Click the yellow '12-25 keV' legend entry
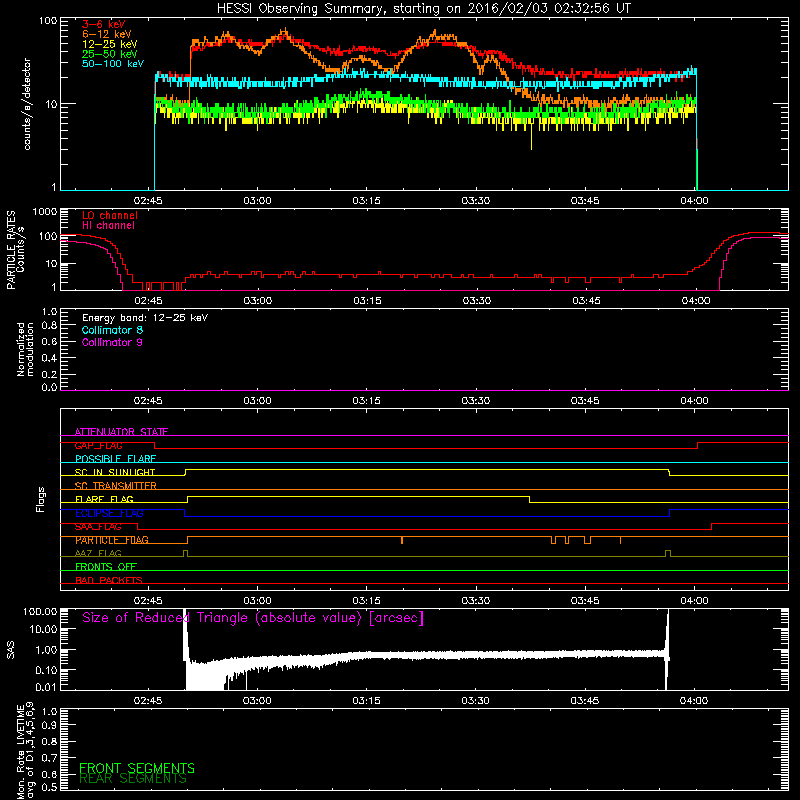The image size is (800, 800). coord(110,44)
